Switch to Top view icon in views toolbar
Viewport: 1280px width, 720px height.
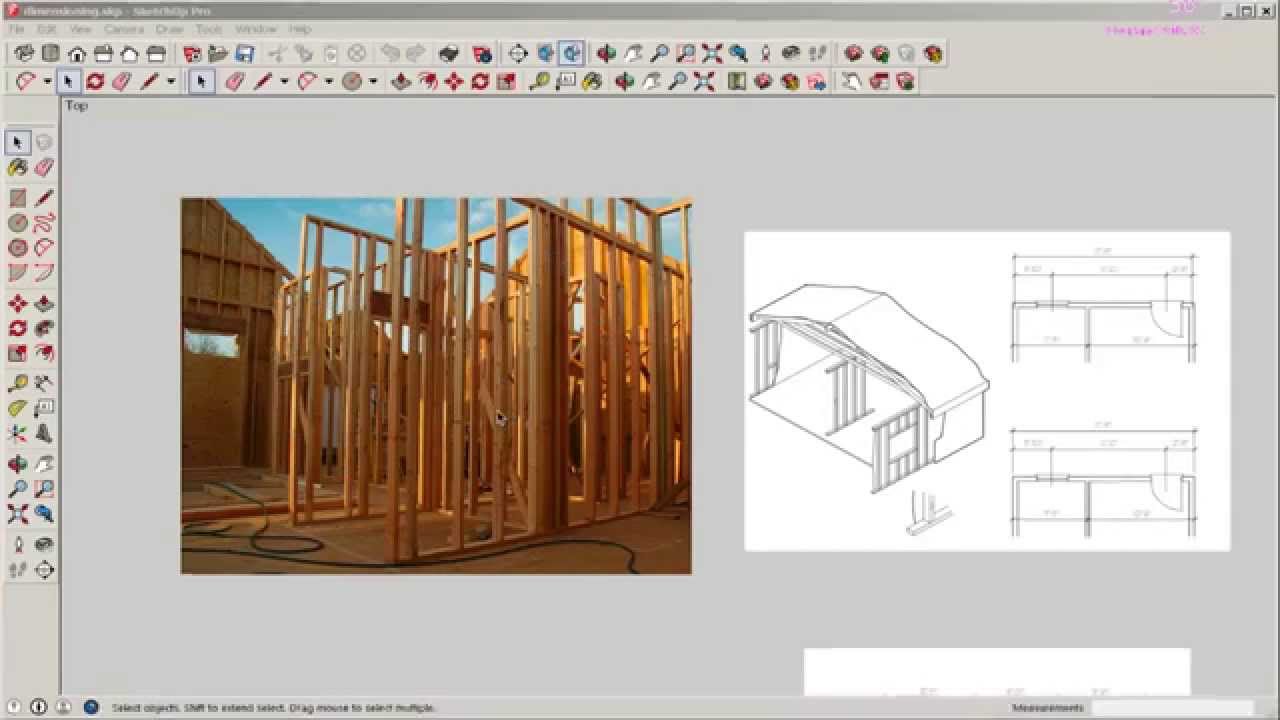[x=50, y=53]
